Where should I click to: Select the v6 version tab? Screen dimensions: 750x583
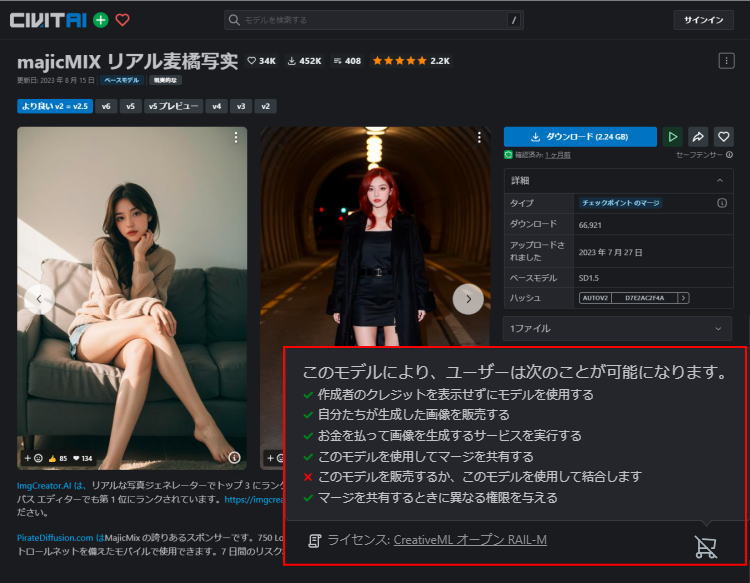tap(106, 106)
